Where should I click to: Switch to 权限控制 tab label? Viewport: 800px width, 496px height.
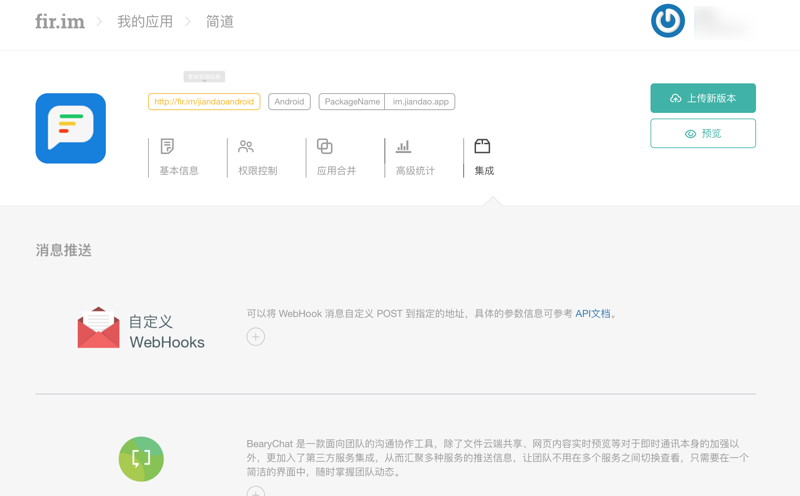tap(258, 170)
